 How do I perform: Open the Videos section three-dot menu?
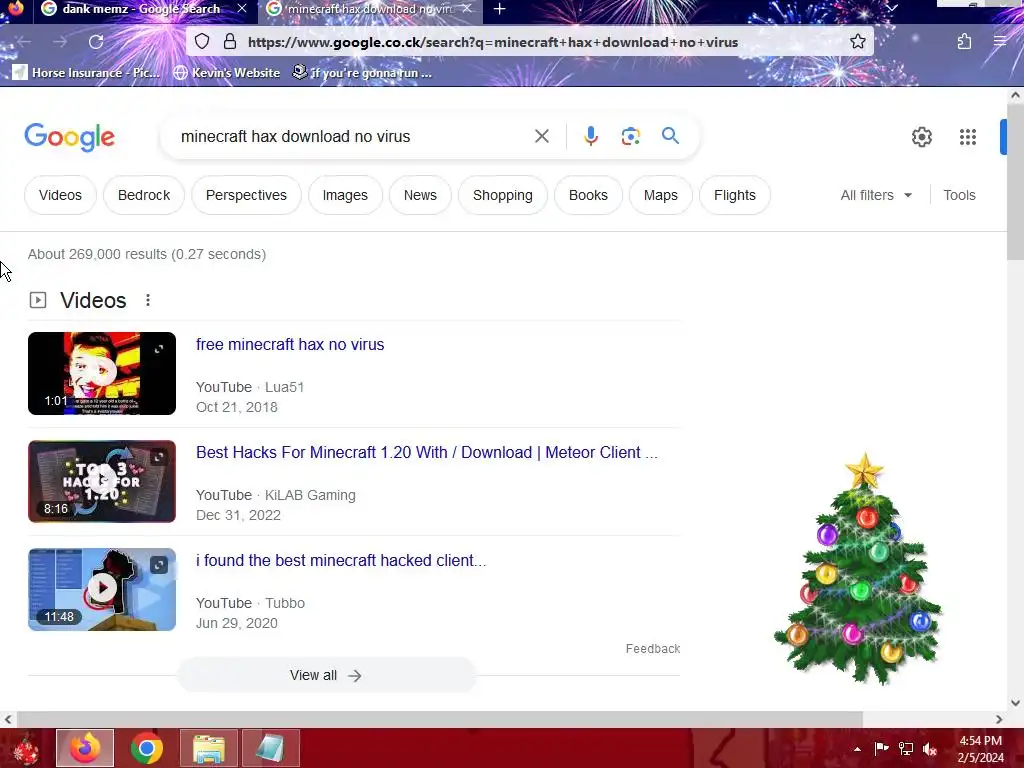point(148,300)
